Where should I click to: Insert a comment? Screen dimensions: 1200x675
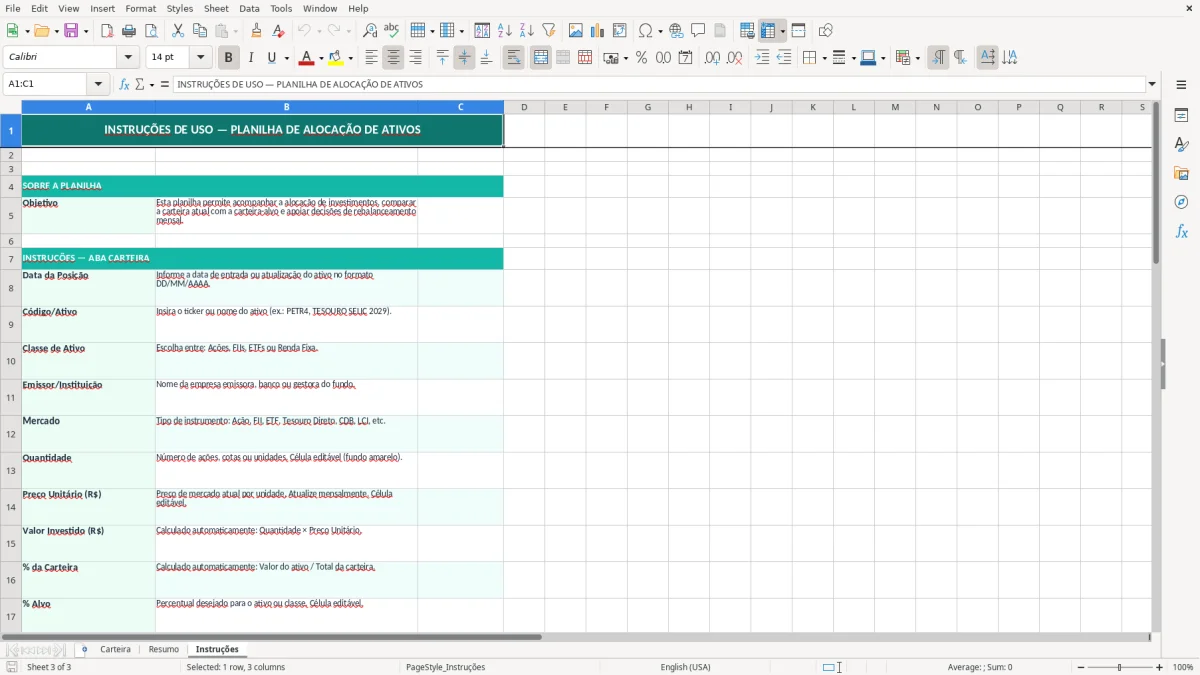click(698, 31)
